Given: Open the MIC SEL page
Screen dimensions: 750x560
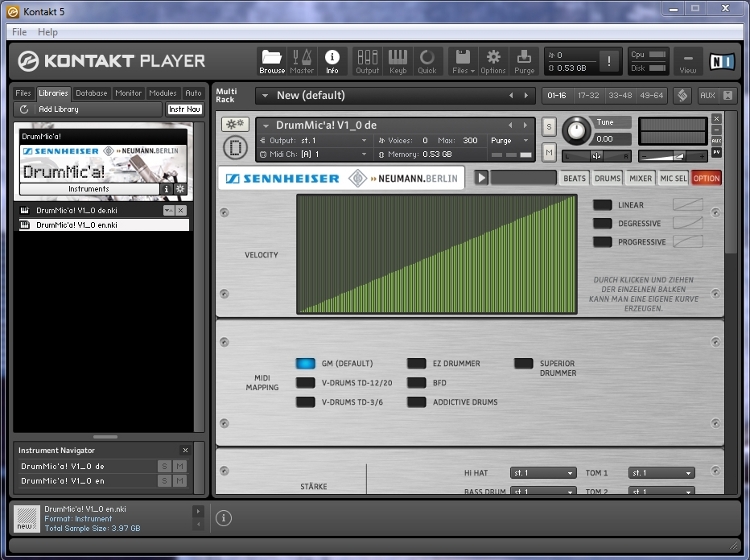Looking at the screenshot, I should coord(673,178).
